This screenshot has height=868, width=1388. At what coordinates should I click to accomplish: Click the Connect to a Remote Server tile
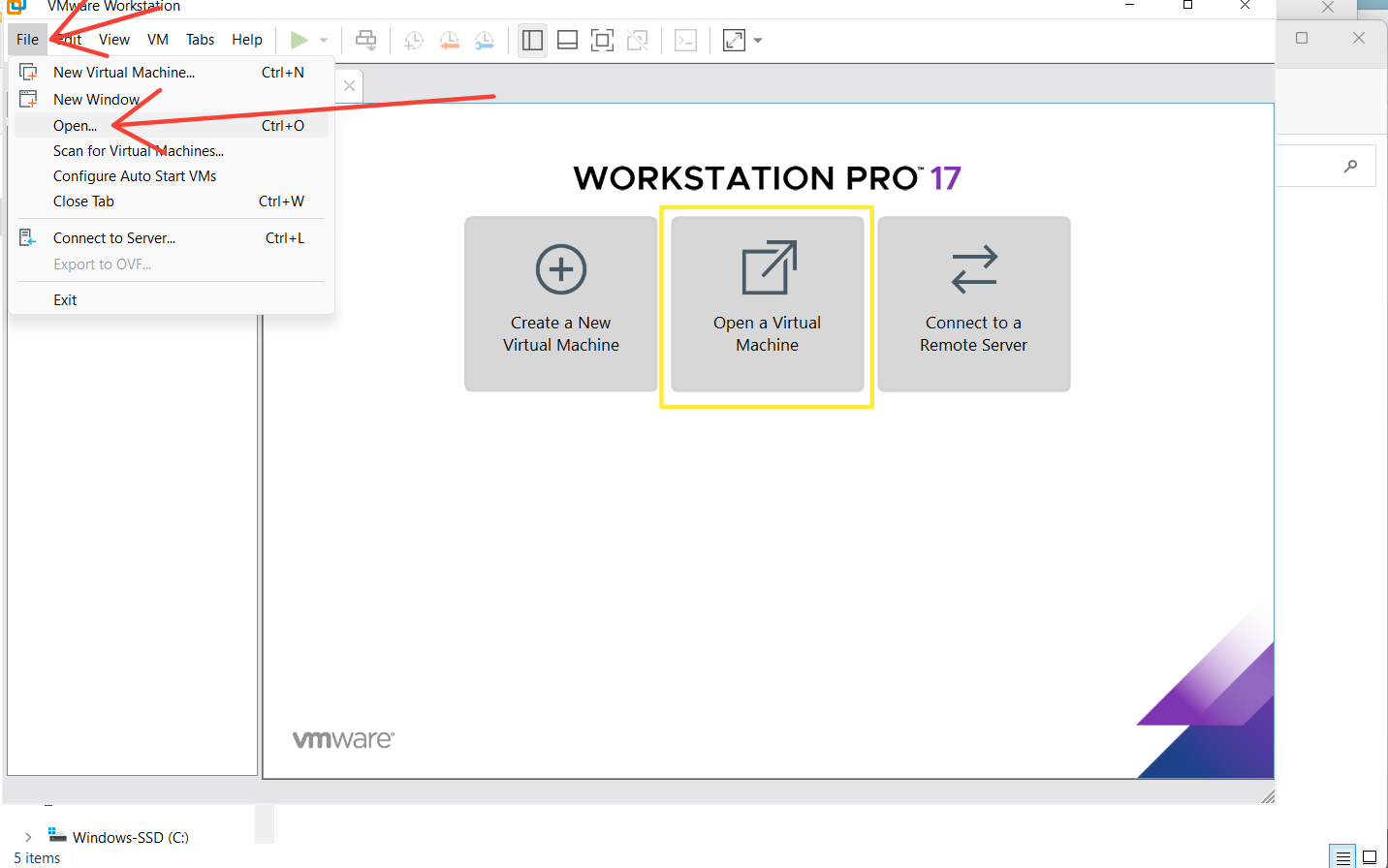[974, 304]
